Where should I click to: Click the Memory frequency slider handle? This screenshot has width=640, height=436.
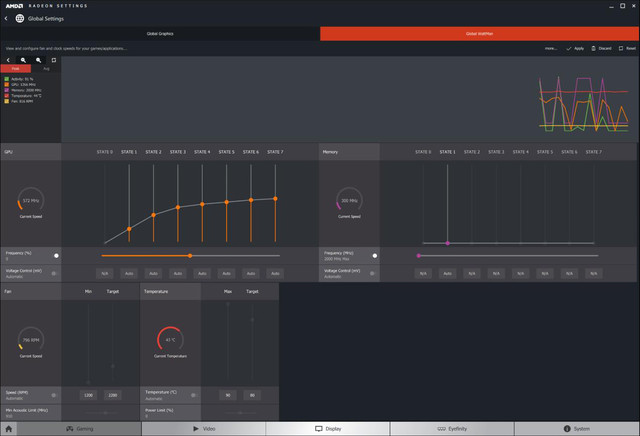(x=418, y=256)
